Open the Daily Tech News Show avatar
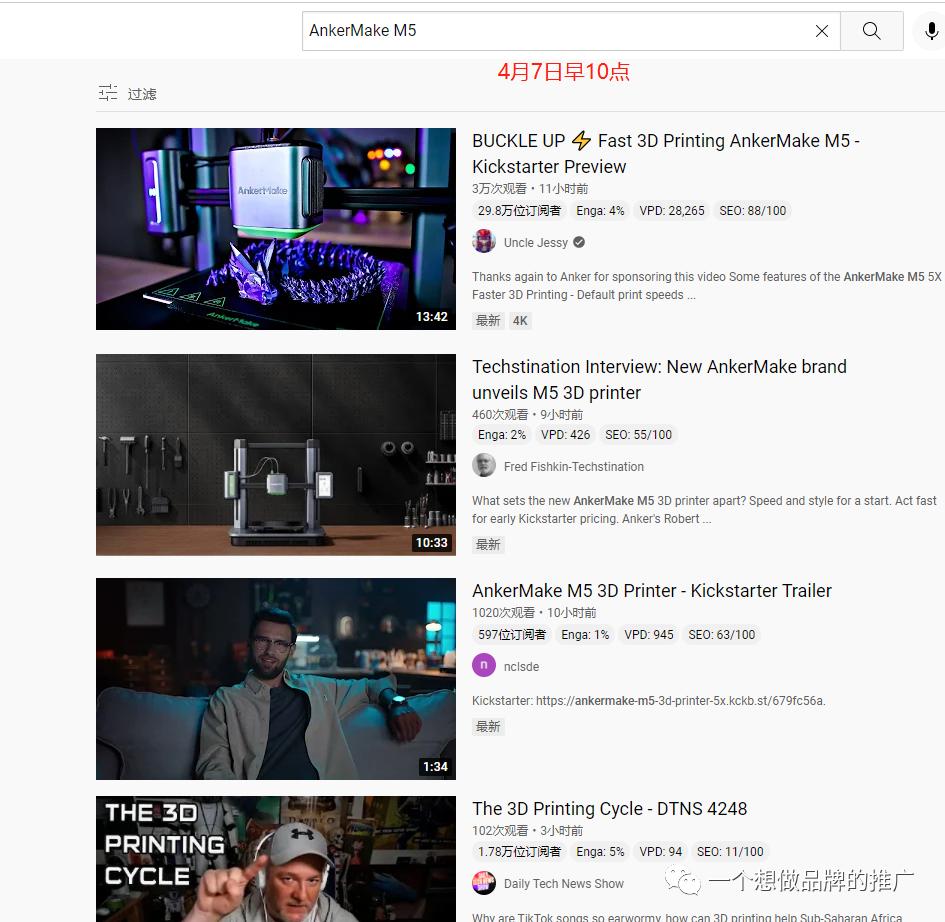 tap(484, 883)
